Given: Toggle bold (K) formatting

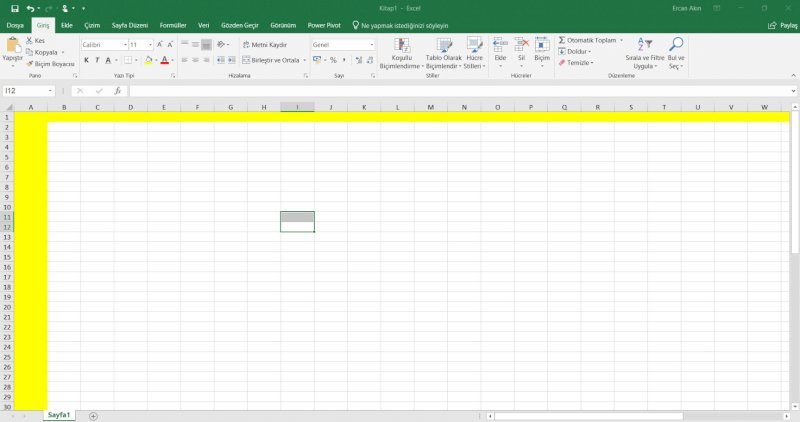Looking at the screenshot, I should (86, 60).
